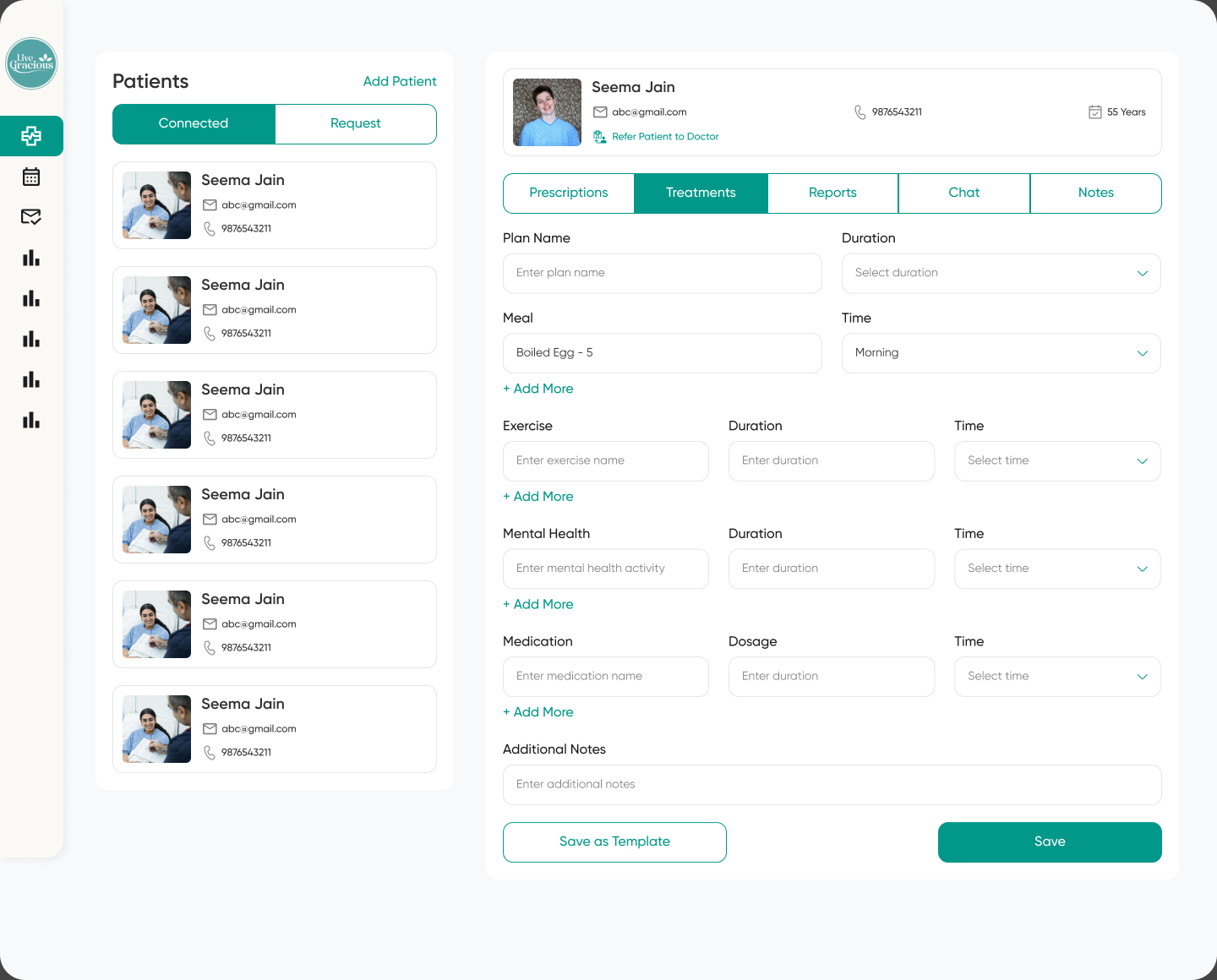Open the medical cross sidebar icon
This screenshot has width=1217, height=980.
31,136
